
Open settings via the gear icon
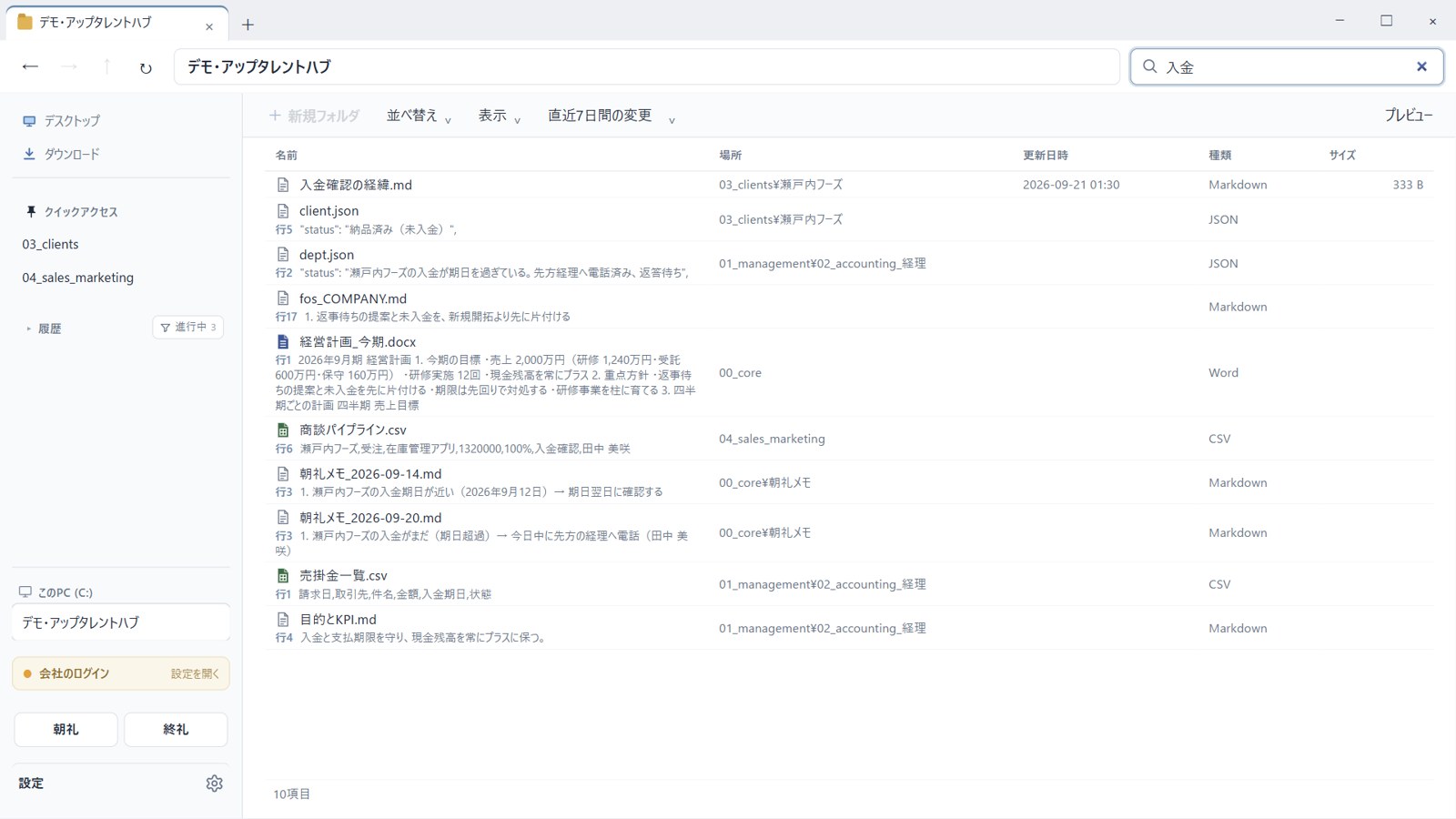point(215,784)
